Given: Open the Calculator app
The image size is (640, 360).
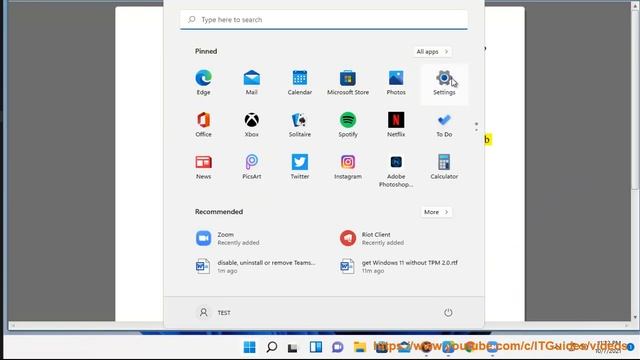Looking at the screenshot, I should pyautogui.click(x=444, y=167).
